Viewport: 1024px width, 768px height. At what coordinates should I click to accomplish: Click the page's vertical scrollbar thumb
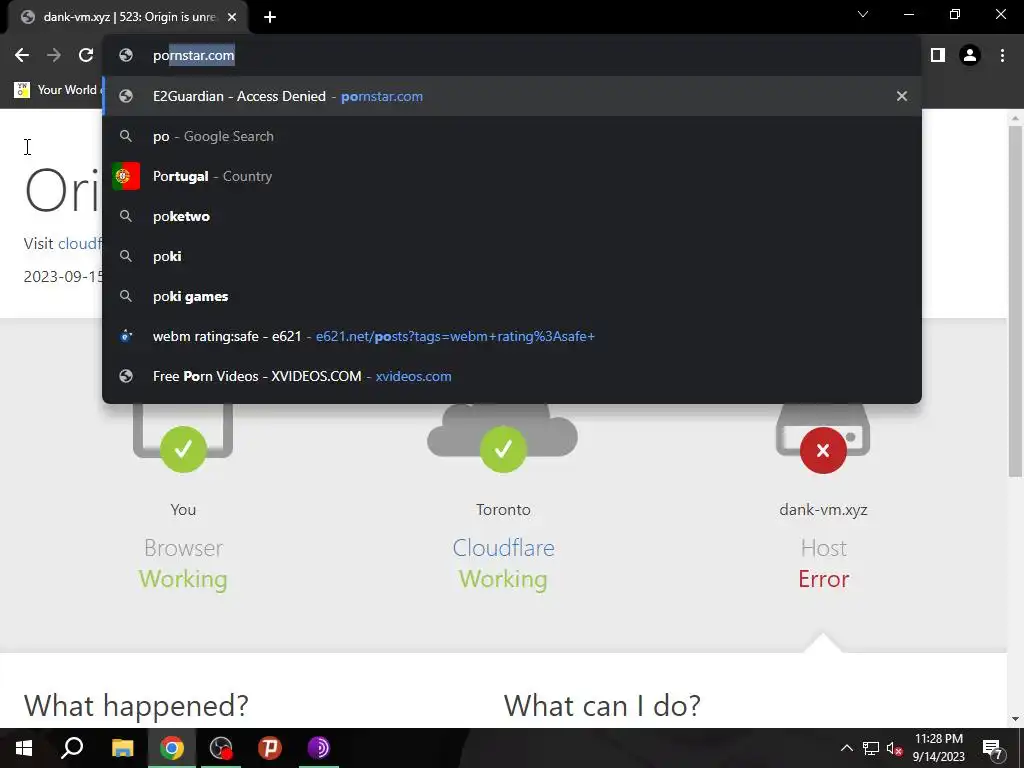coord(1015,300)
